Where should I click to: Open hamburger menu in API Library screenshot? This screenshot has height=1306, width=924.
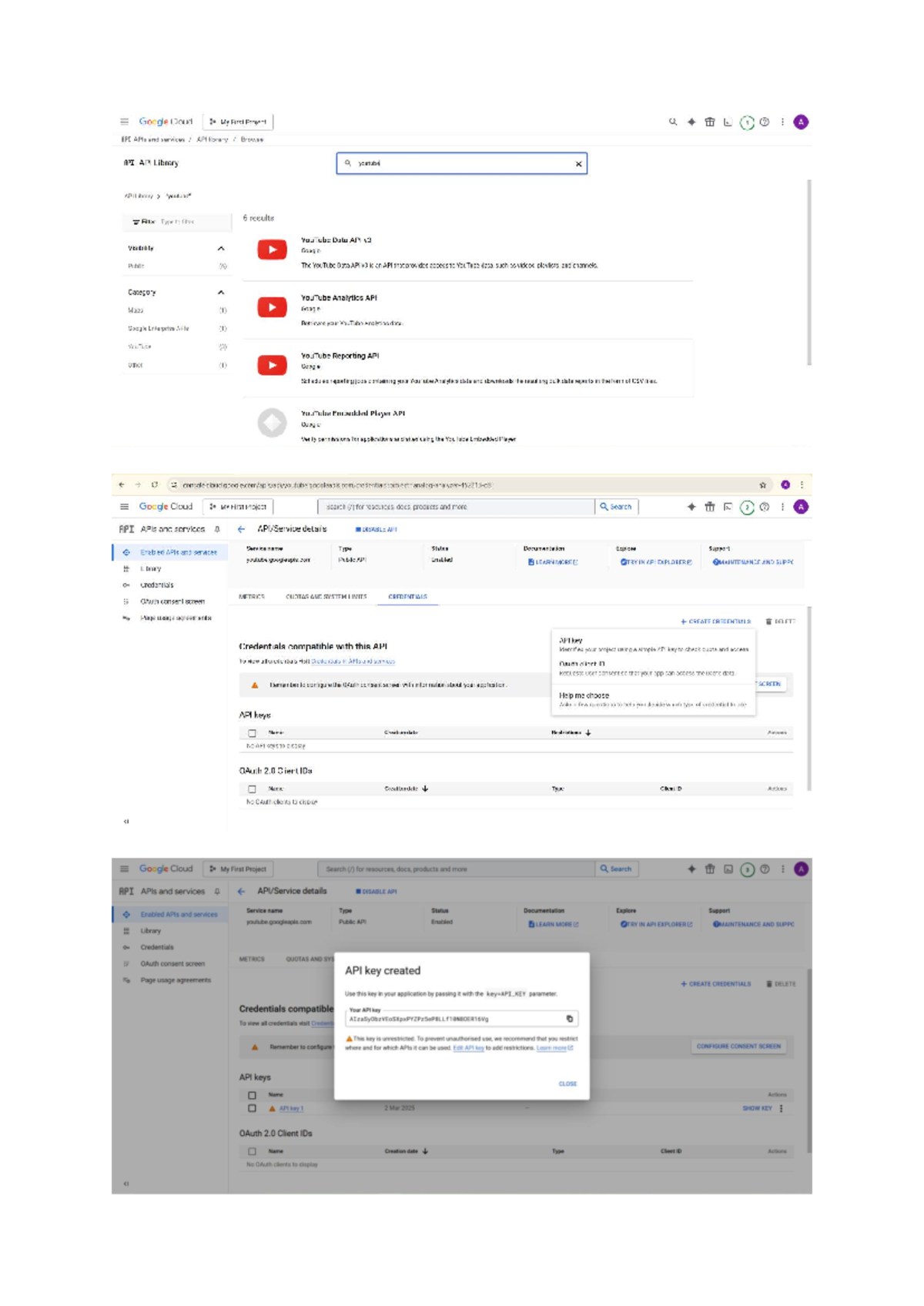pyautogui.click(x=124, y=122)
